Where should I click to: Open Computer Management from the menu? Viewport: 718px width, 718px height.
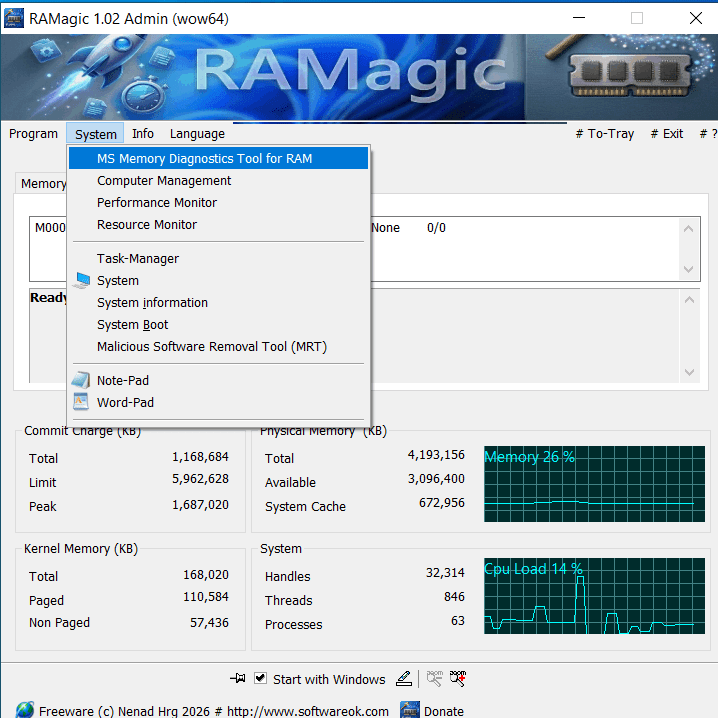click(x=218, y=180)
